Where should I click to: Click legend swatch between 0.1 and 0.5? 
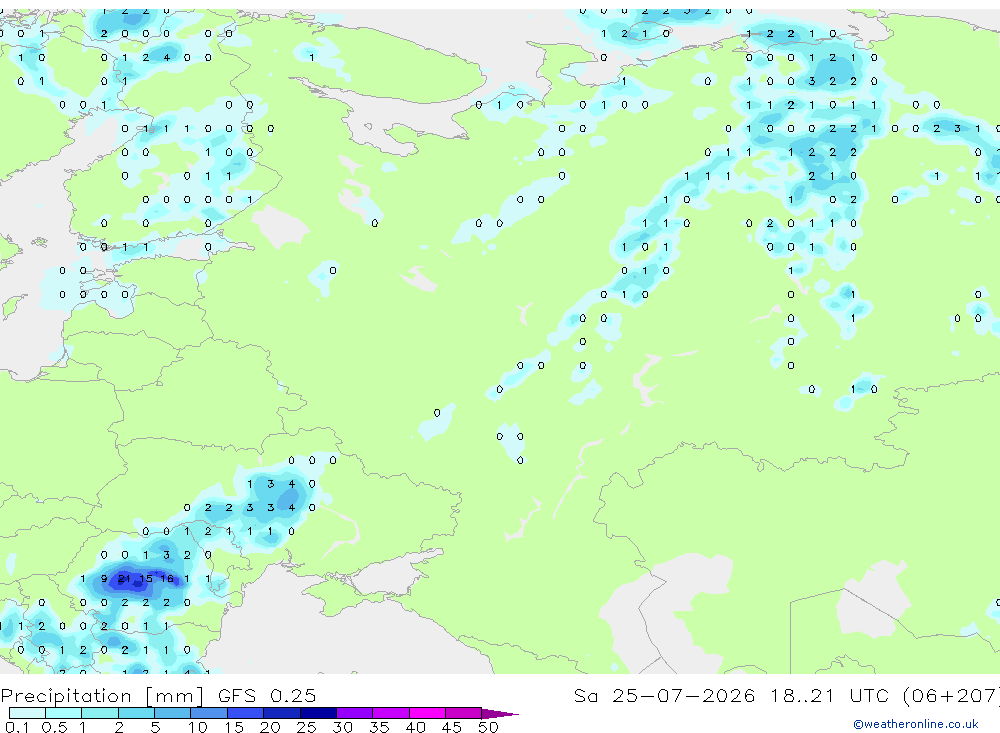click(x=27, y=713)
